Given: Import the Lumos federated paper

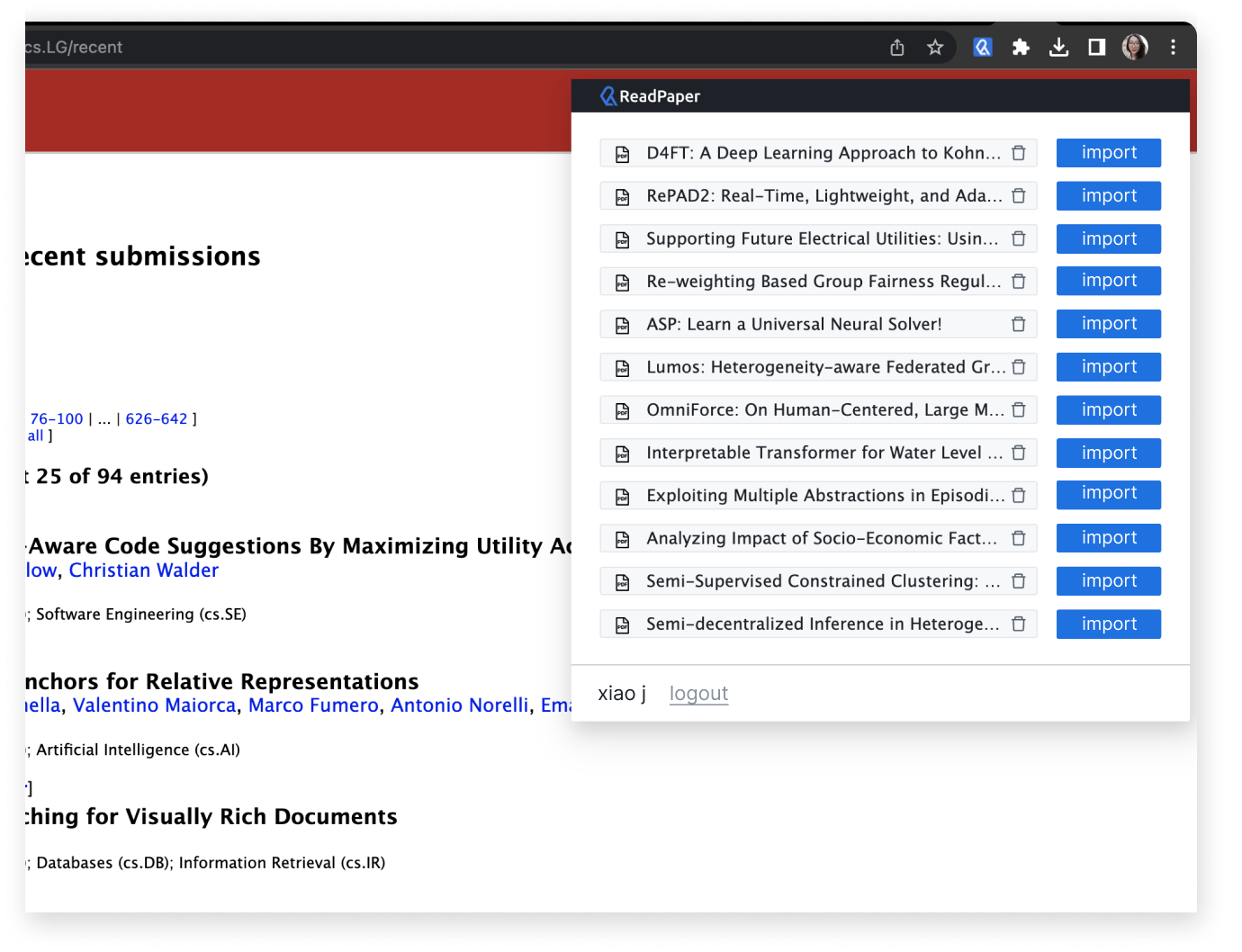Looking at the screenshot, I should click(1108, 367).
